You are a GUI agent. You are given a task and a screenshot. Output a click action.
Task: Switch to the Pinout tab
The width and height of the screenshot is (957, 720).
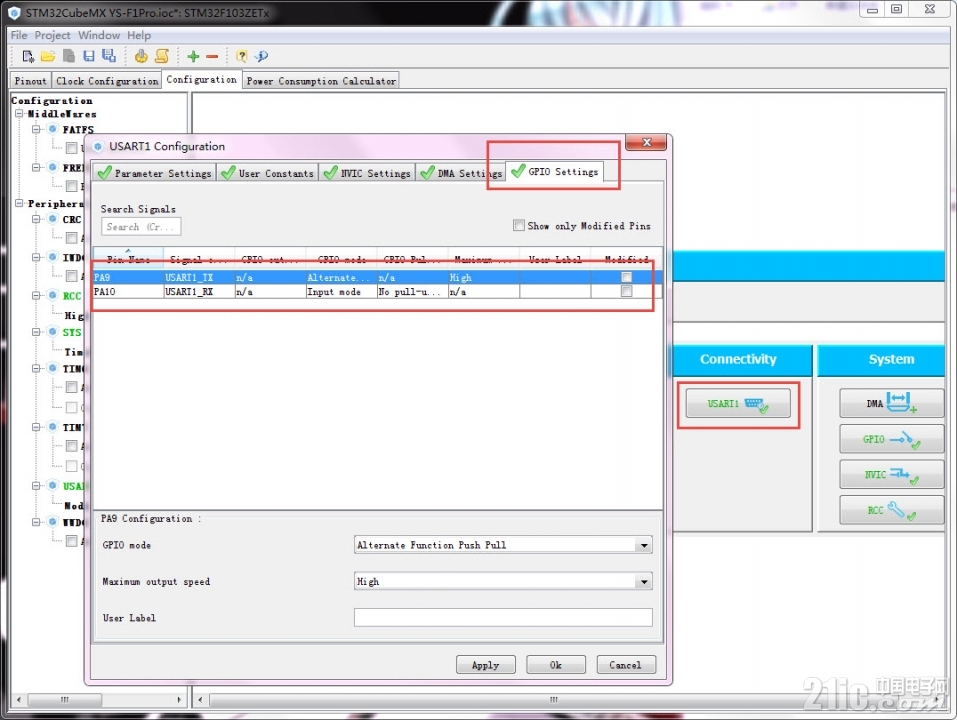coord(31,81)
